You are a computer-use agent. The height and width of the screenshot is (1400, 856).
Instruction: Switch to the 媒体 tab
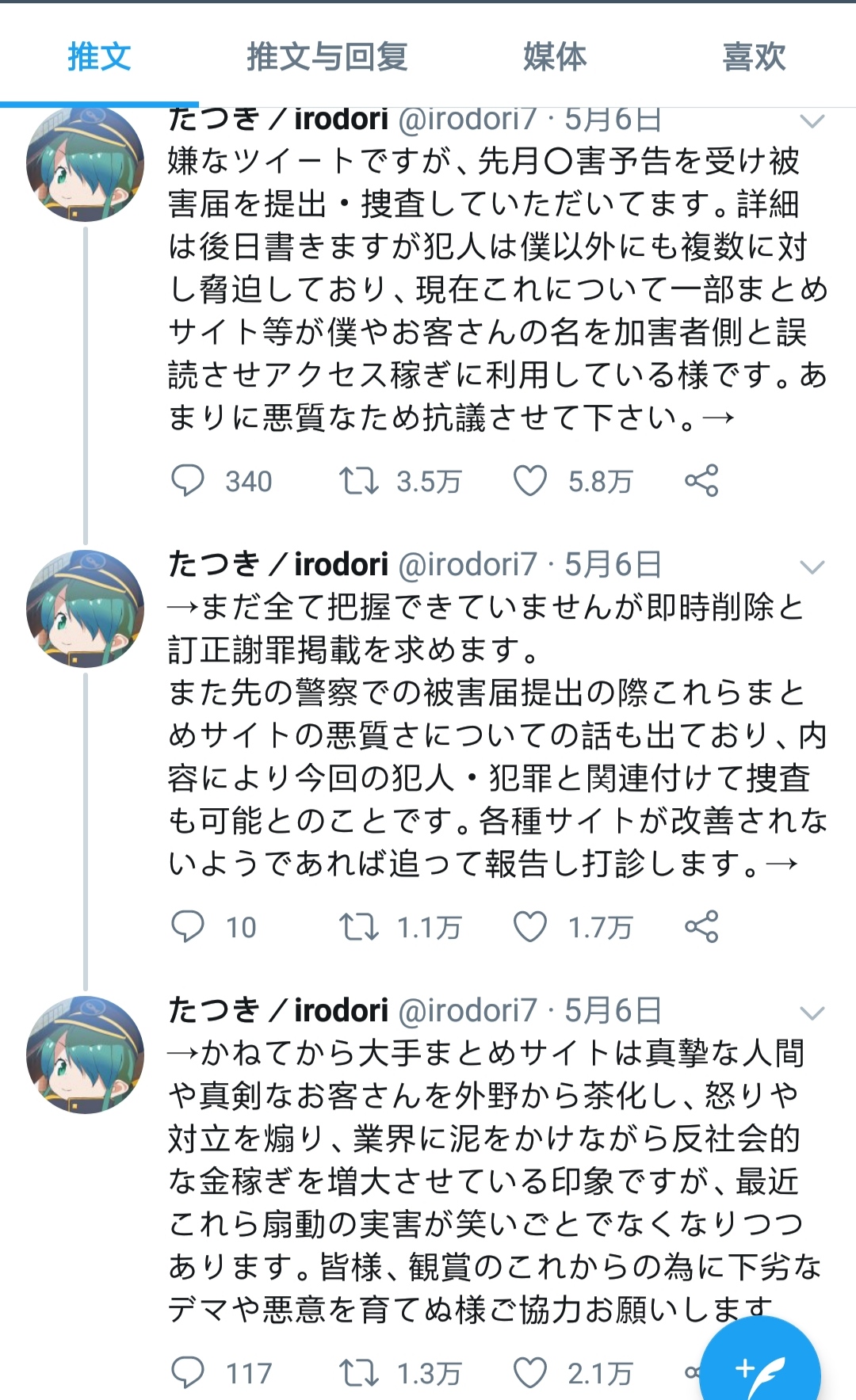point(555,57)
